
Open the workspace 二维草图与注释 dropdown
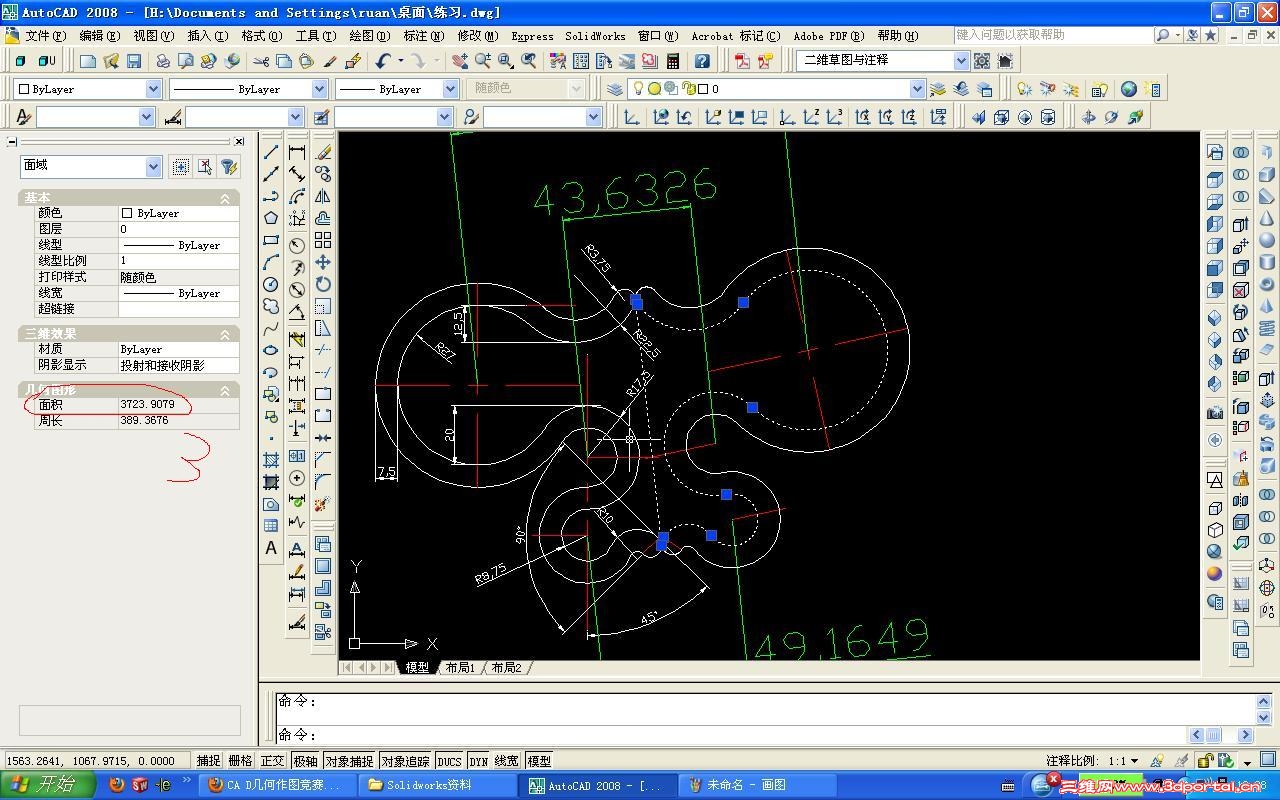tap(961, 61)
